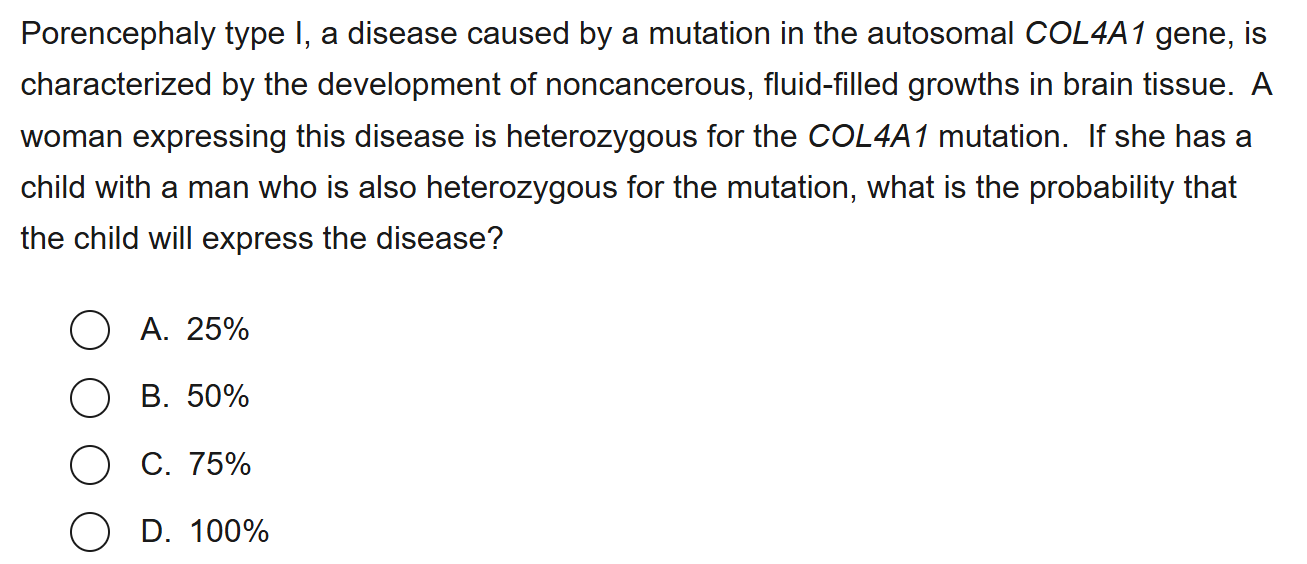1307x564 pixels.
Task: Click the "A. 25%" answer label text
Action: 195,329
